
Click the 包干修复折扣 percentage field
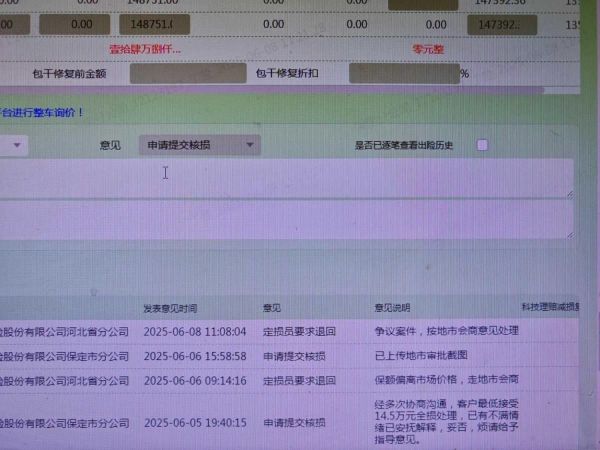(402, 73)
